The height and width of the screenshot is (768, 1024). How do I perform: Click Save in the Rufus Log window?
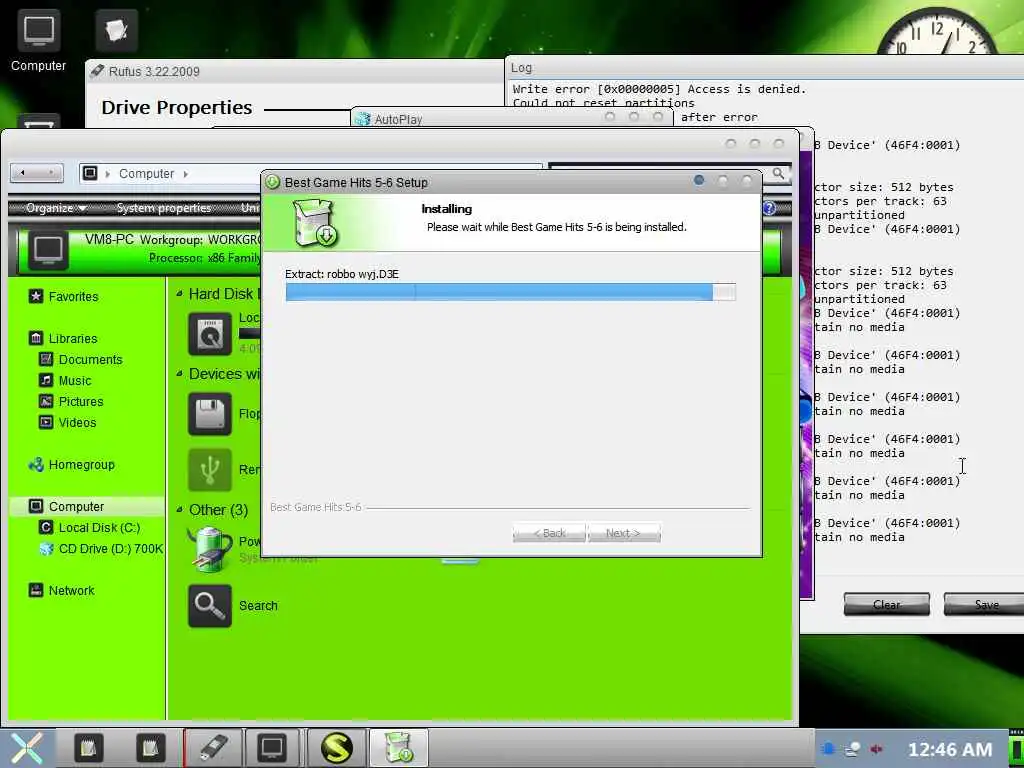pos(984,605)
